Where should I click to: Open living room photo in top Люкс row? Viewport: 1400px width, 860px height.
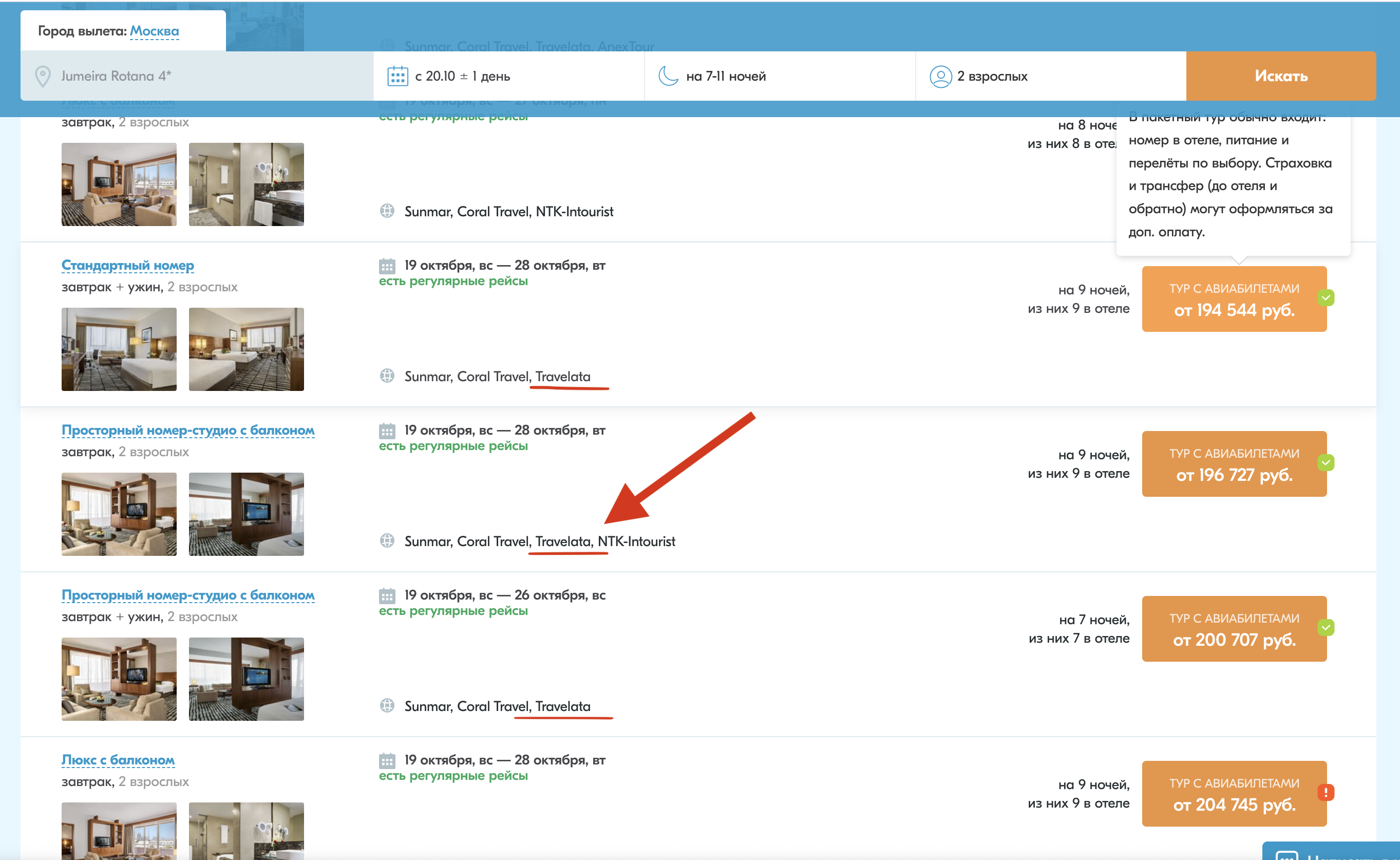click(x=119, y=184)
